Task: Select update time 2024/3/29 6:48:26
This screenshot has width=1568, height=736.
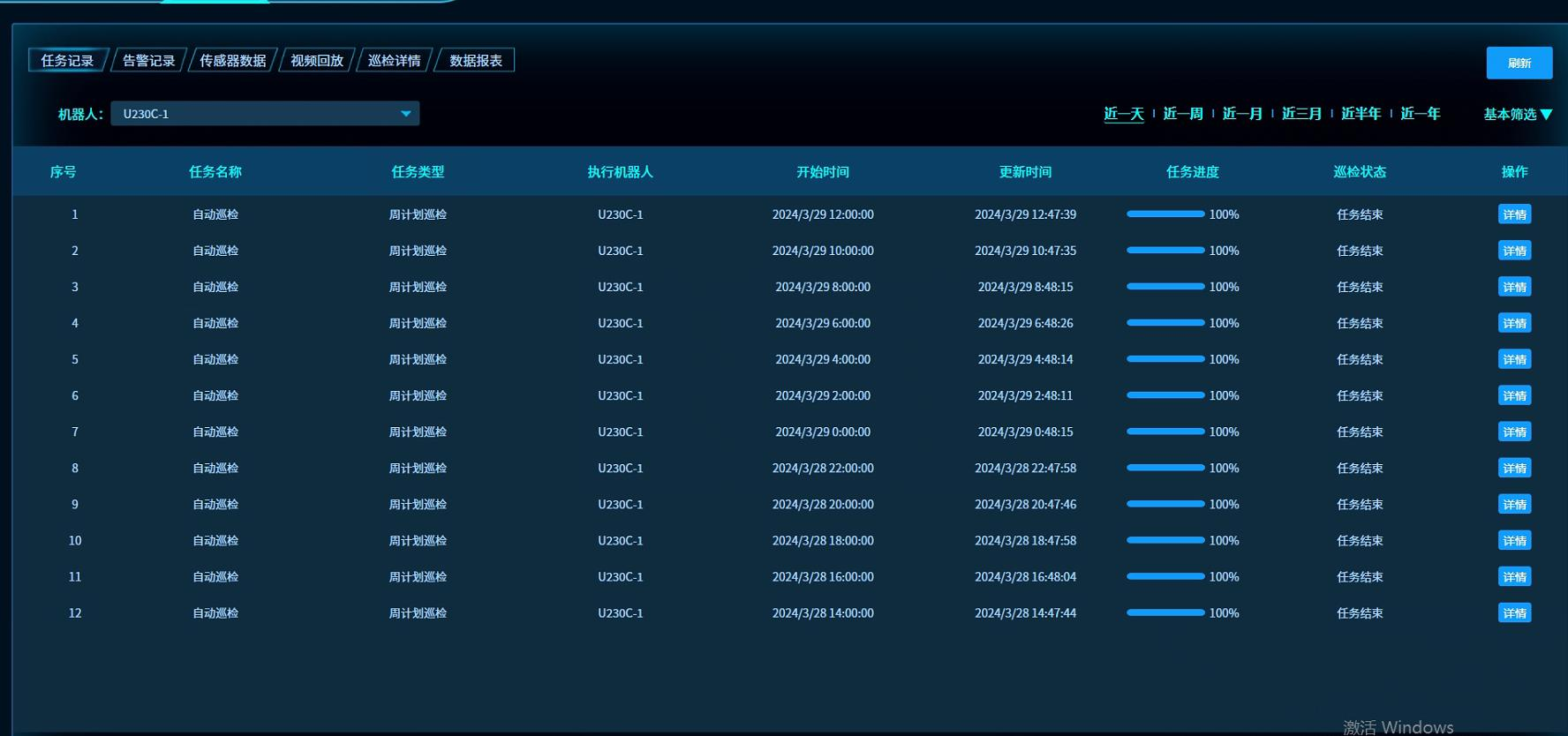Action: (x=1025, y=323)
